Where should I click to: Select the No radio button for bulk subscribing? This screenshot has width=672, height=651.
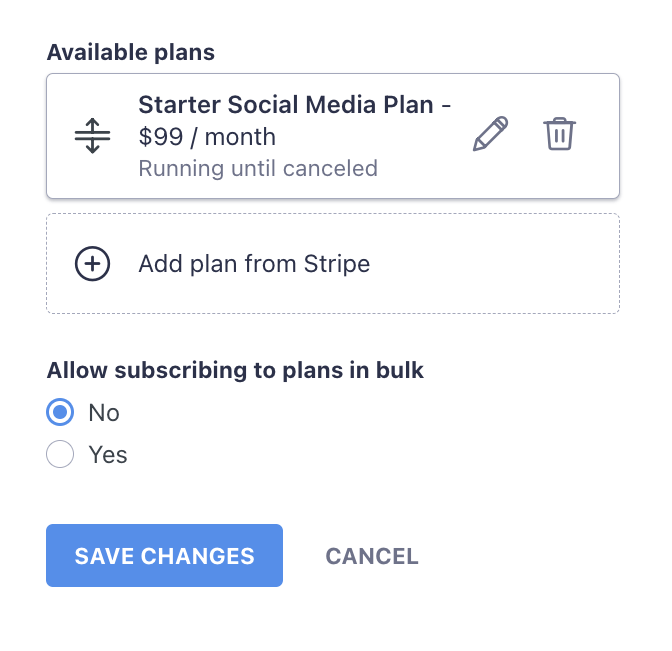tap(60, 412)
